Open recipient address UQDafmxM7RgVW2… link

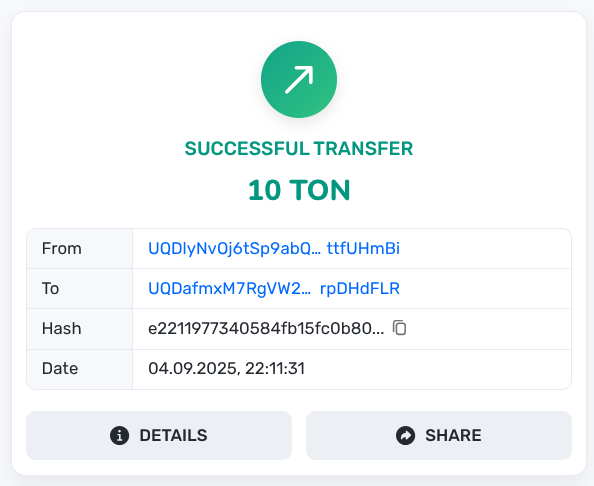coord(230,289)
